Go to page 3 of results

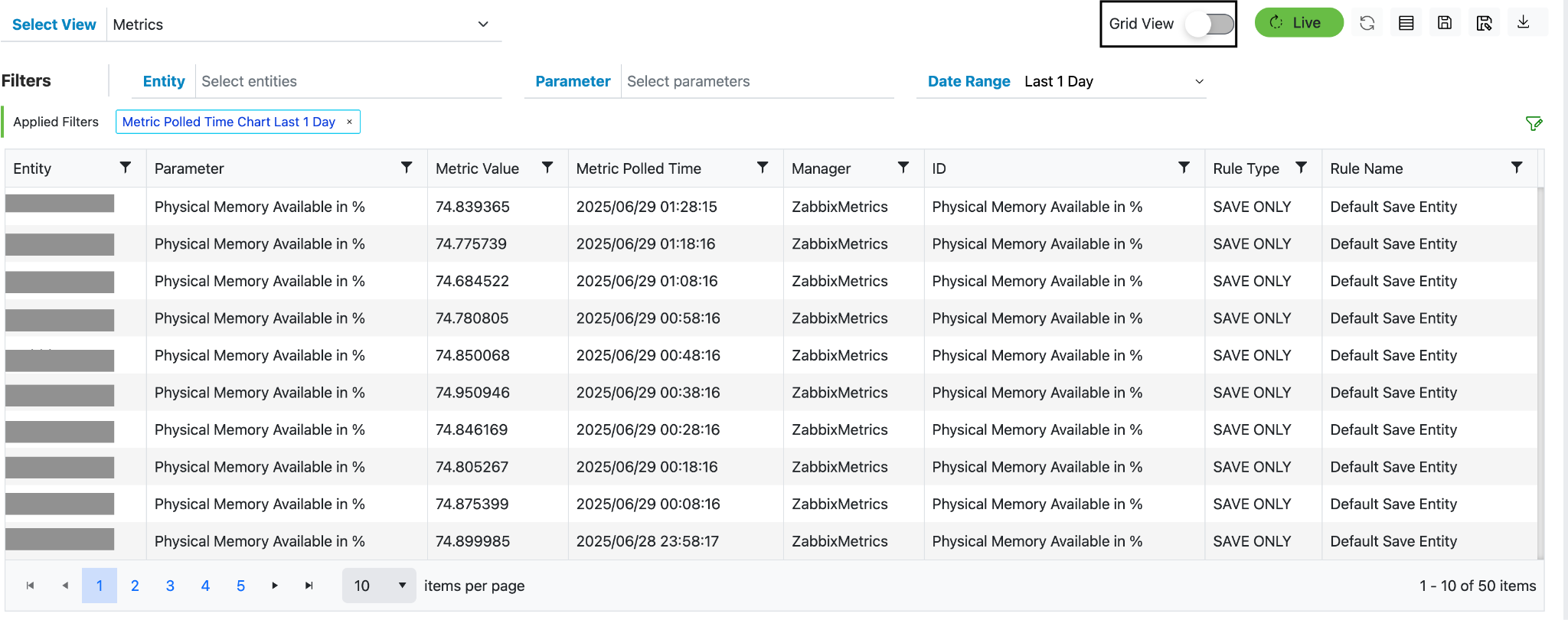click(x=170, y=586)
